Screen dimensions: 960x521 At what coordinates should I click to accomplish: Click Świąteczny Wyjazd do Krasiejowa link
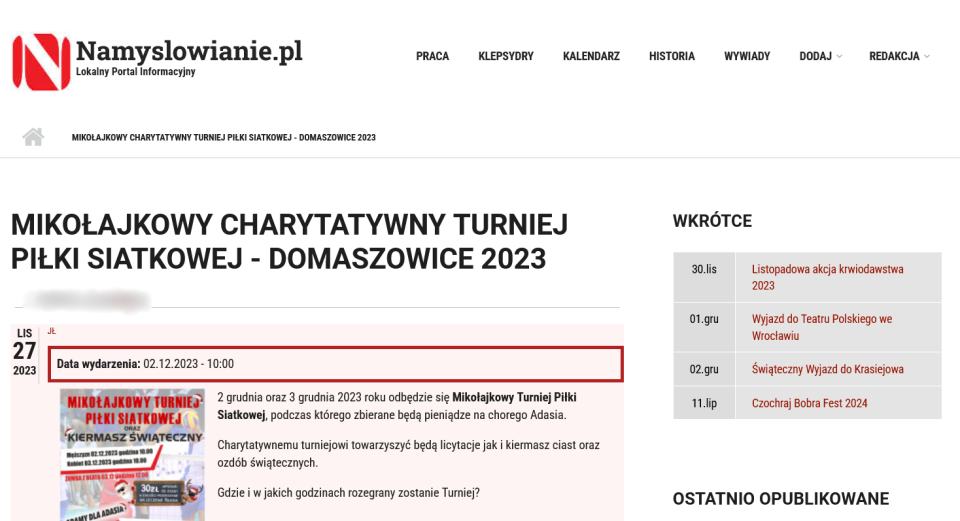[827, 369]
